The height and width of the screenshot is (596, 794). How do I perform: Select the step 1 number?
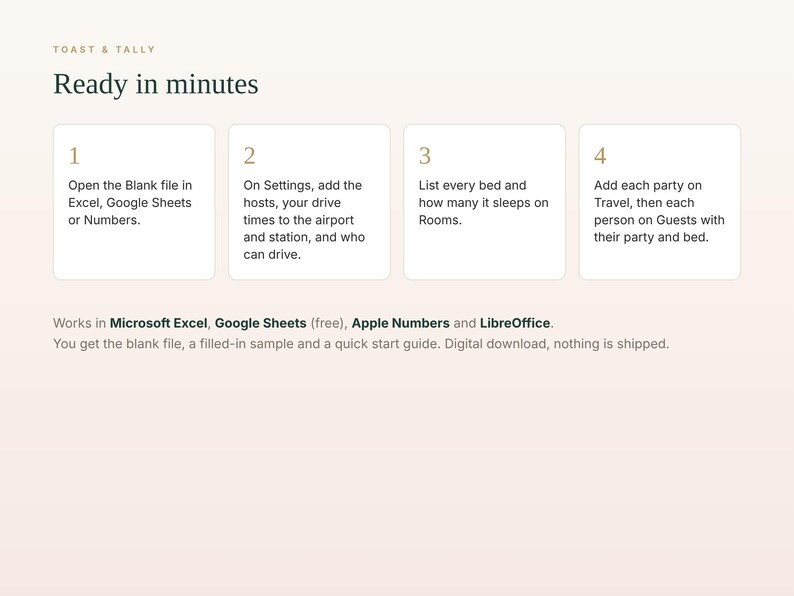click(x=74, y=156)
